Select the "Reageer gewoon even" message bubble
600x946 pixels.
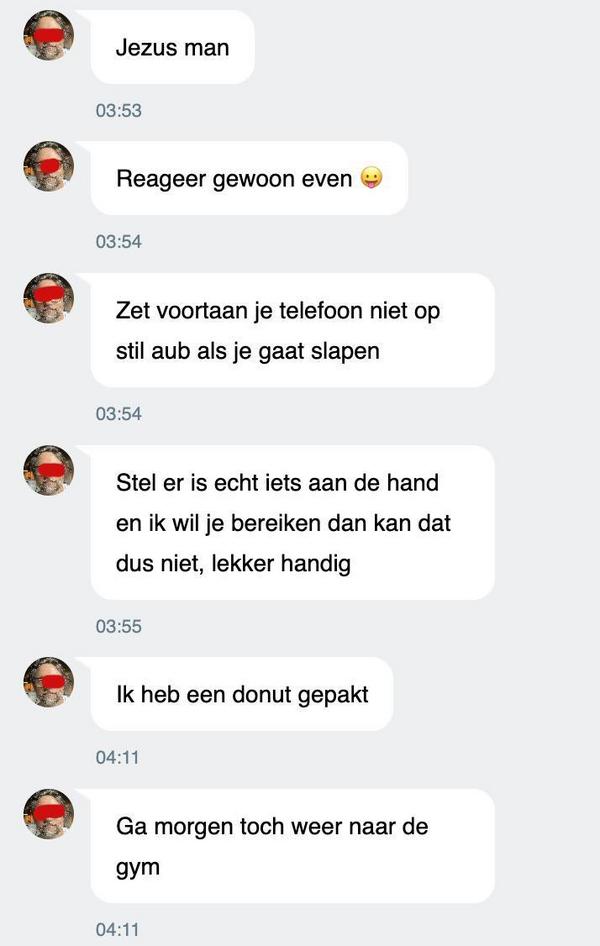click(x=249, y=178)
